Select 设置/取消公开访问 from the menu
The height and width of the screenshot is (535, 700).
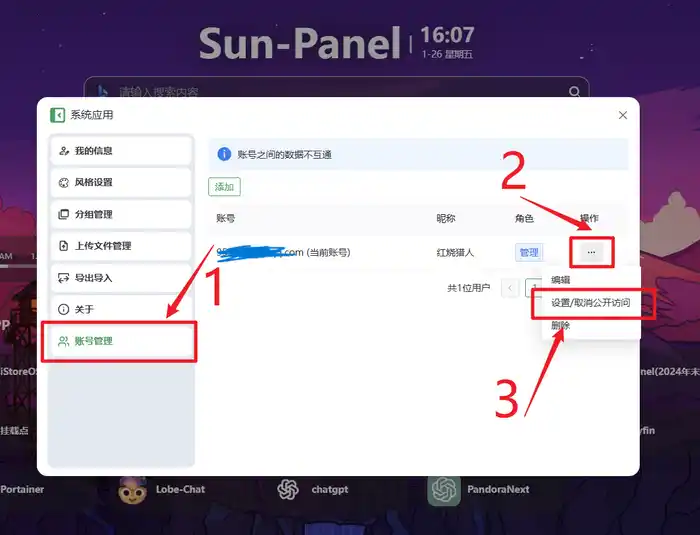[x=590, y=303]
